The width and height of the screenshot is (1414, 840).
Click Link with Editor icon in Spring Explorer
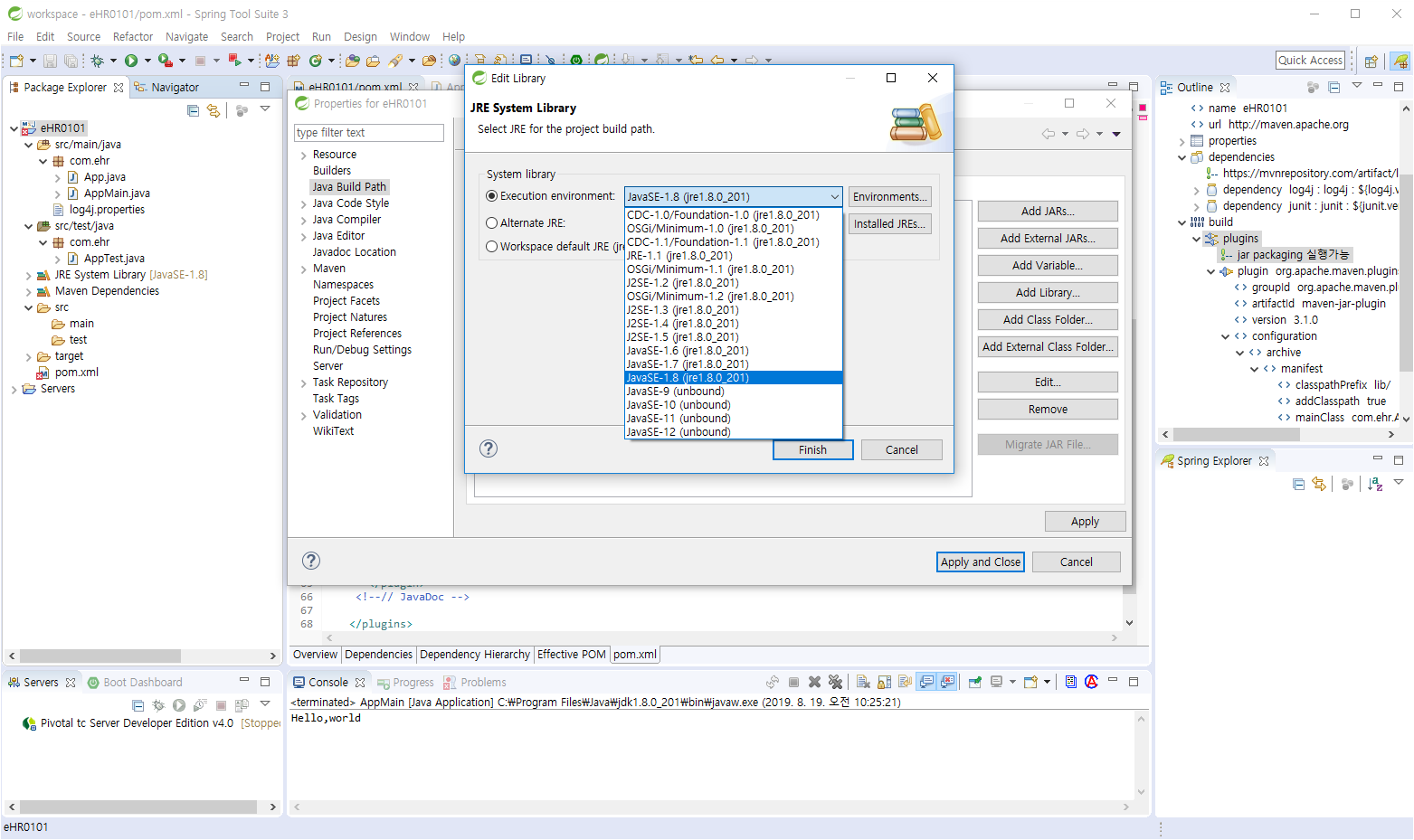tap(1319, 484)
